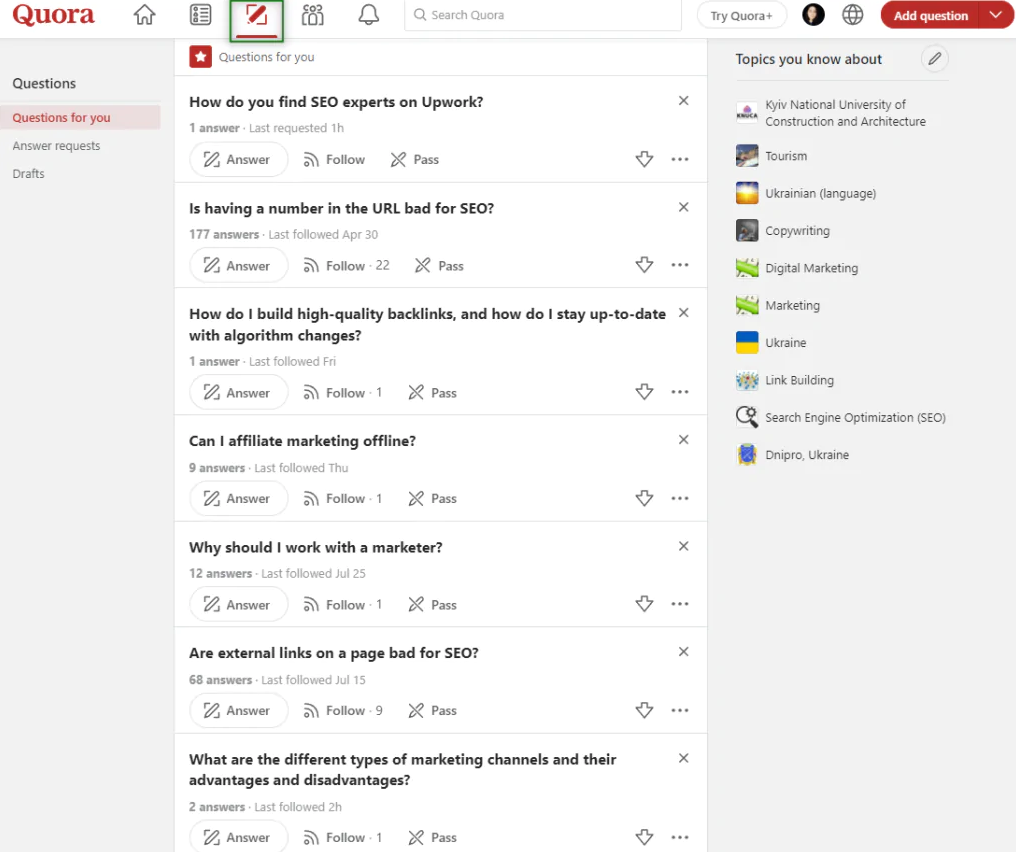
Task: Open the Spaces people icon
Action: coord(313,15)
